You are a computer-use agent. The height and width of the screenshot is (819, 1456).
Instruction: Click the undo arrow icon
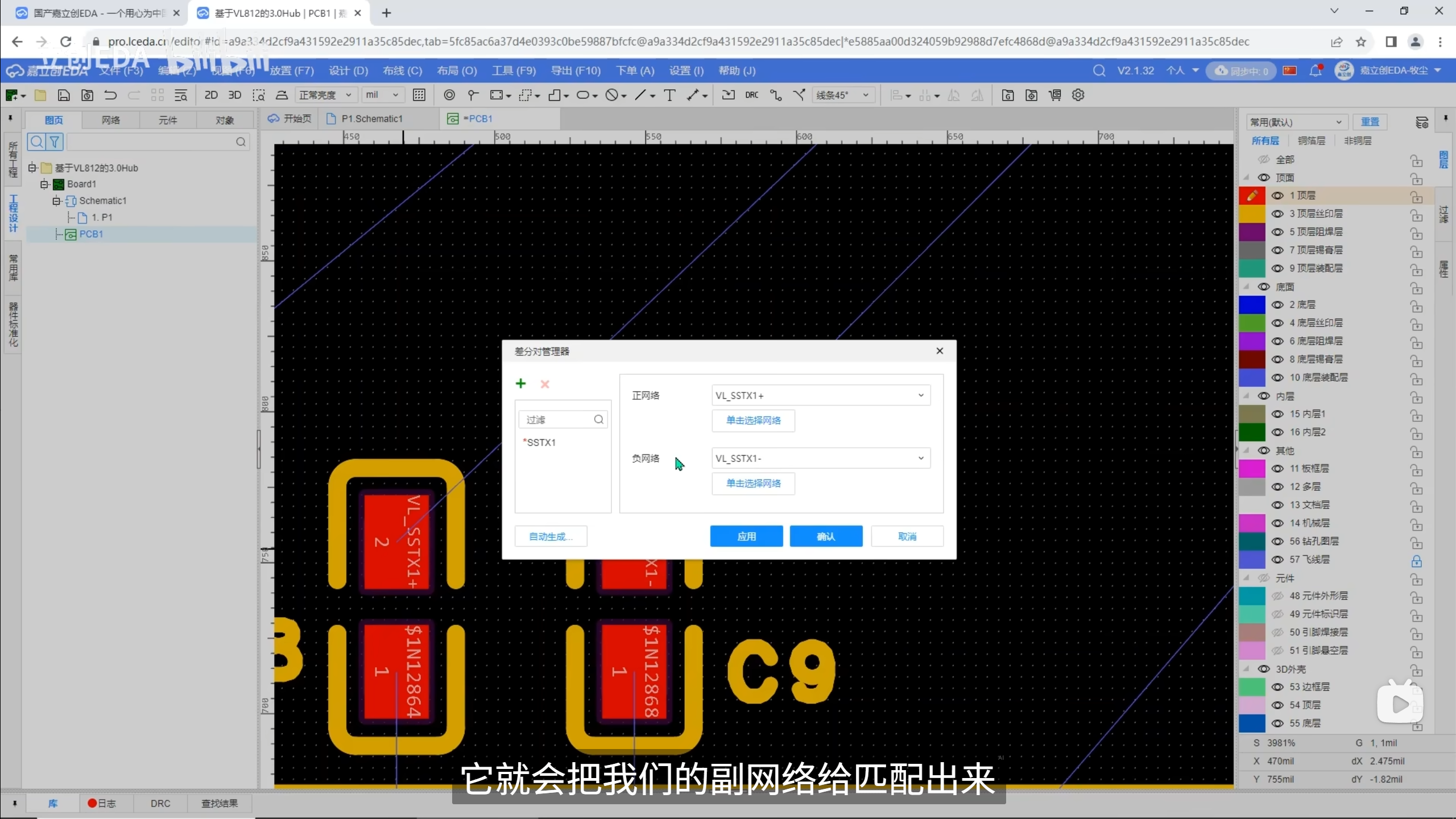tap(110, 95)
